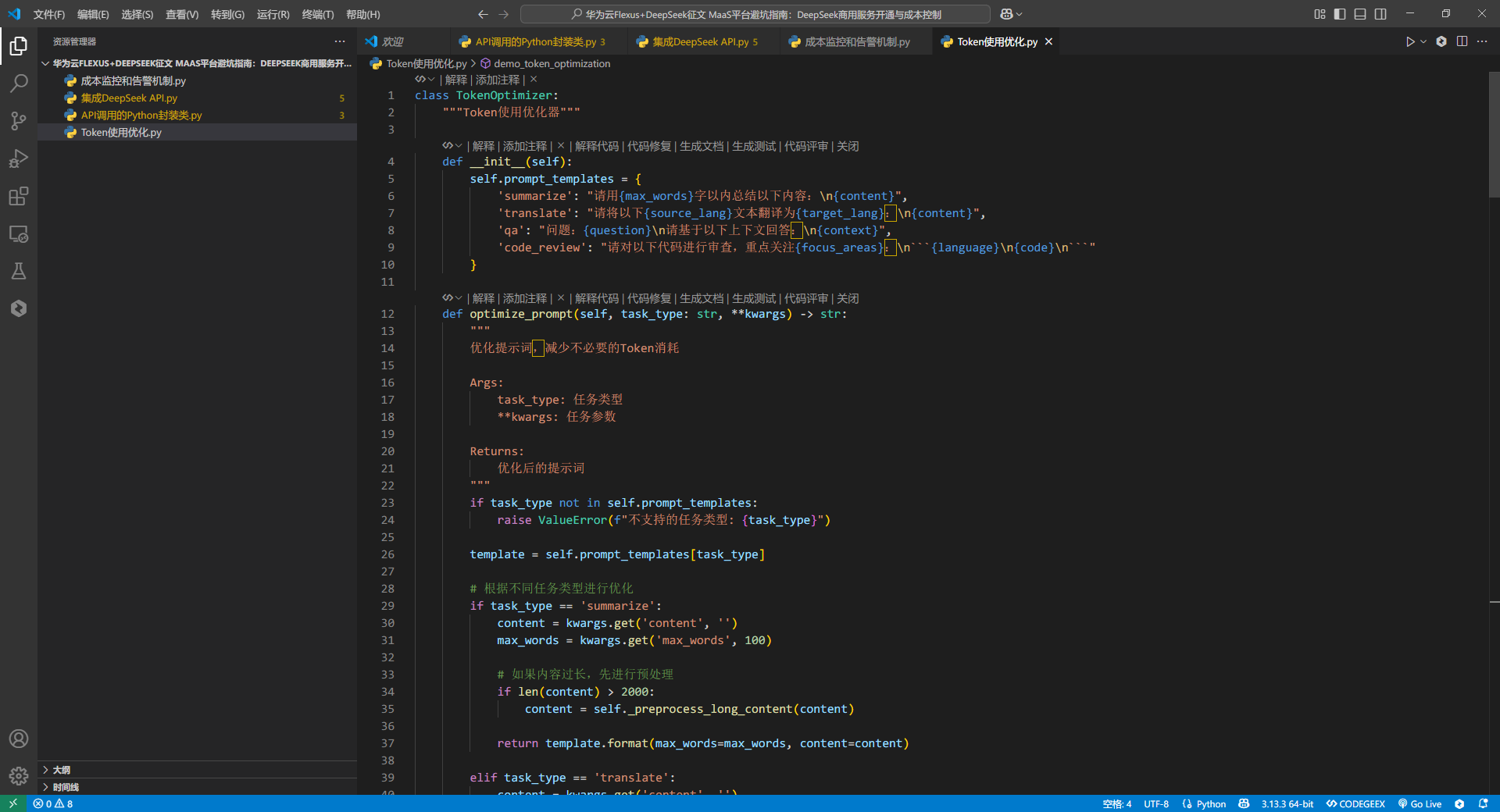Open the 运行(R) menu
1500x812 pixels.
point(273,14)
